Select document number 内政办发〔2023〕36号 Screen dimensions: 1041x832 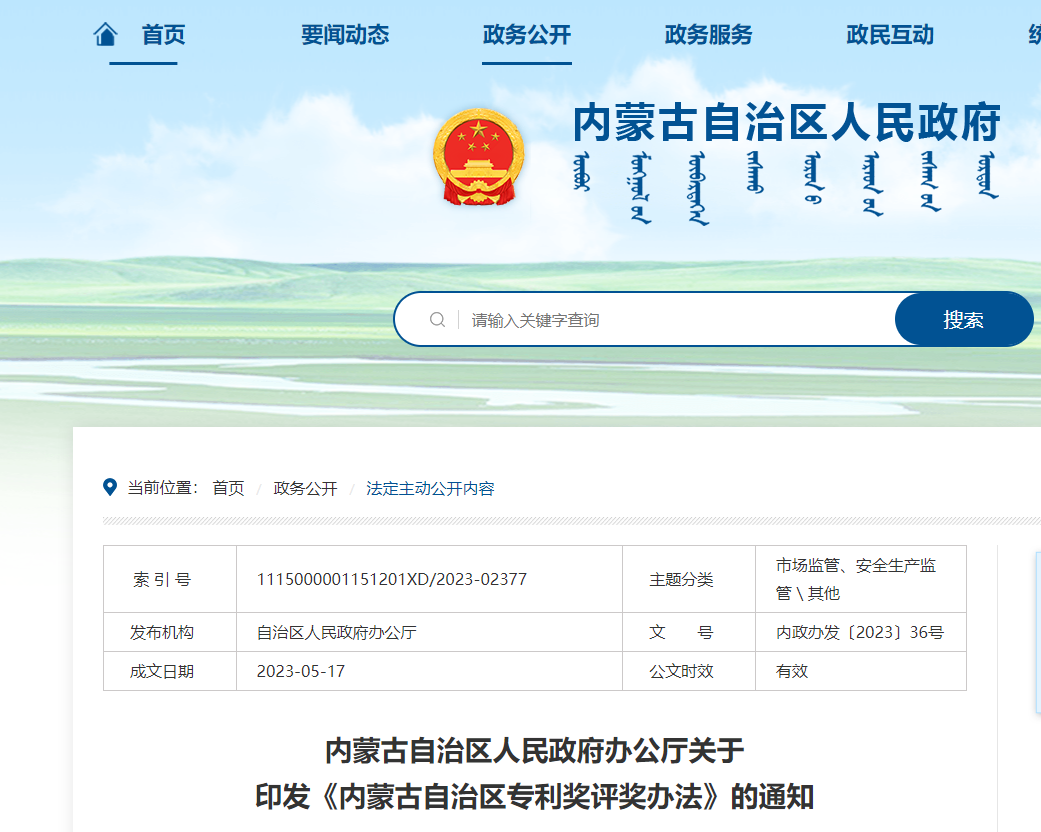pos(860,632)
